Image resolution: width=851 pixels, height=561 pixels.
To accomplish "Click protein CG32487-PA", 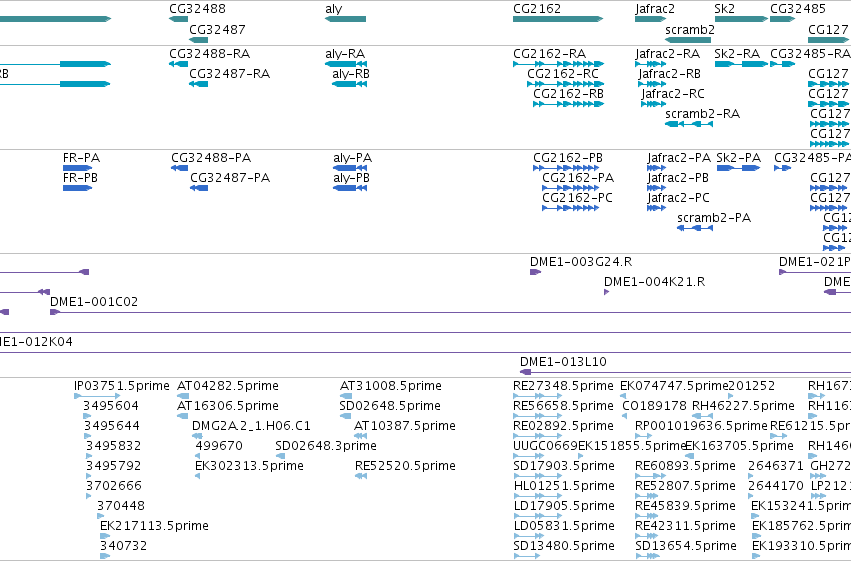I will click(x=199, y=188).
